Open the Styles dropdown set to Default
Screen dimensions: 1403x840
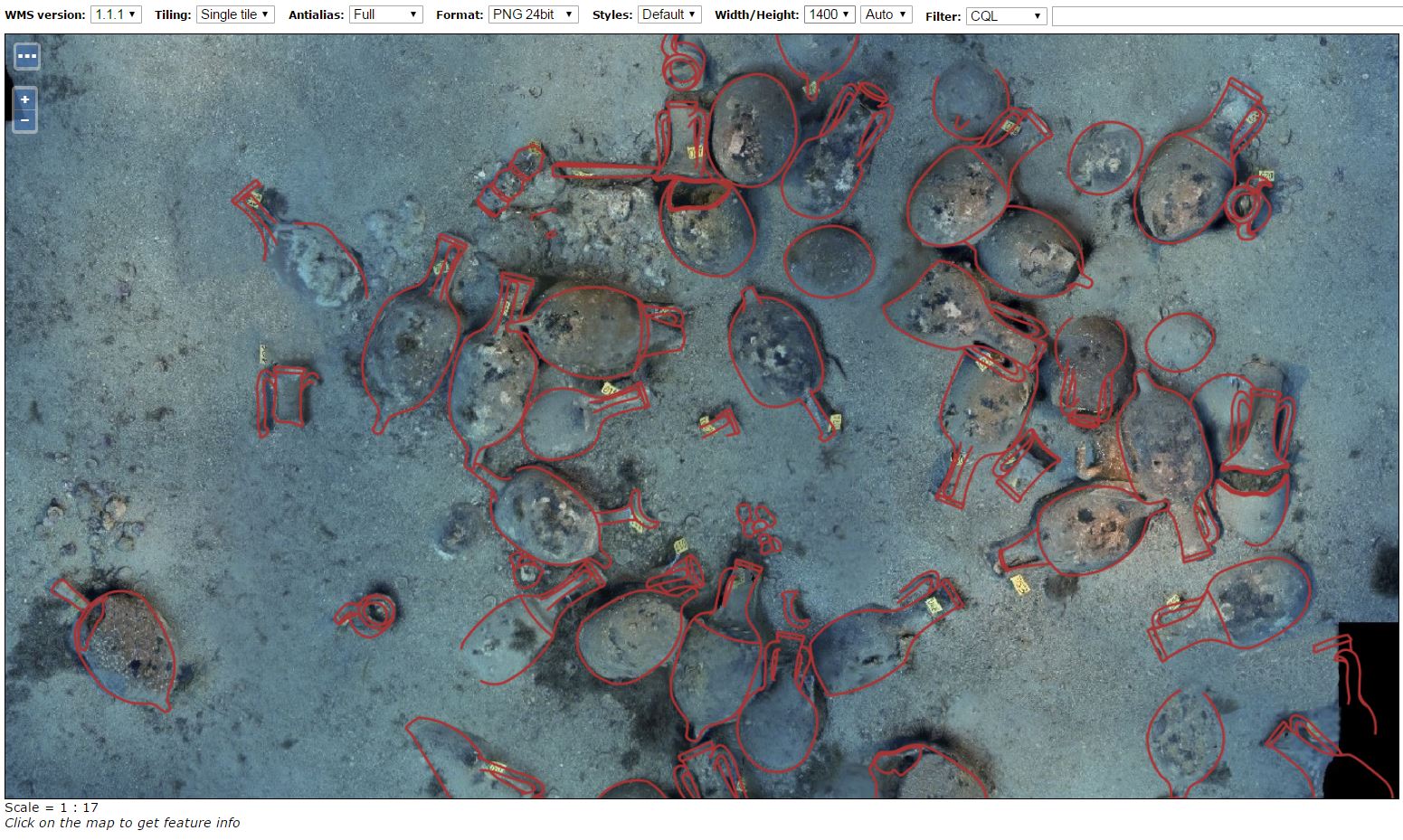point(669,14)
